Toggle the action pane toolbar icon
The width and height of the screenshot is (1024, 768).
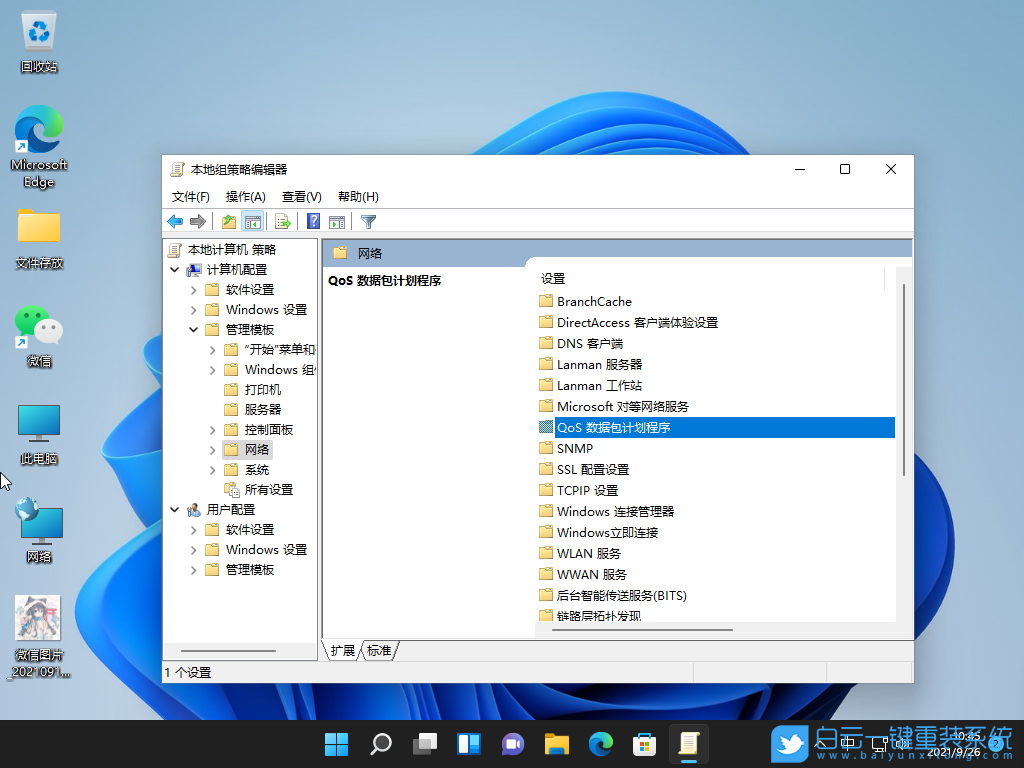point(337,221)
